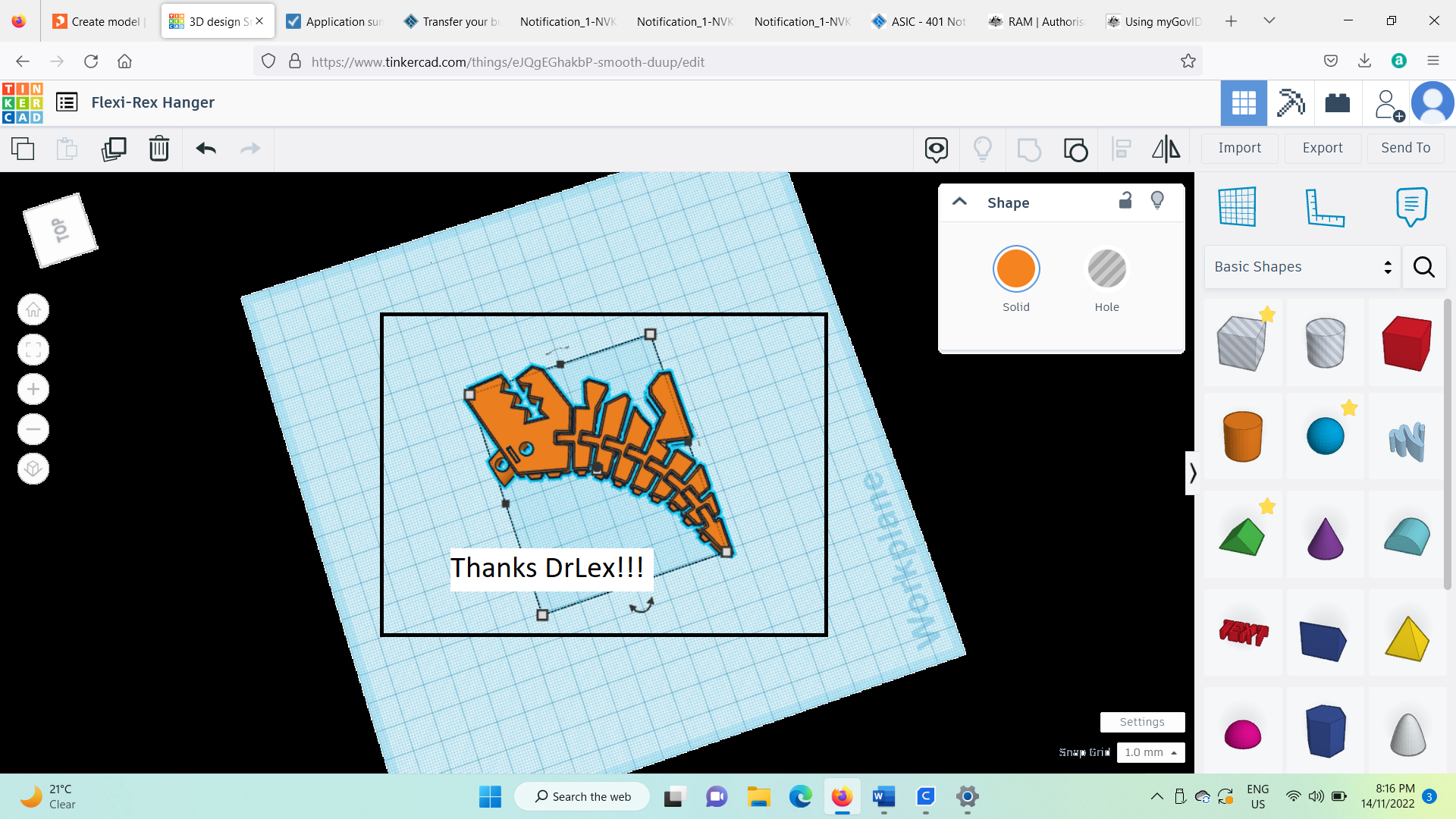Click the Ungroup shapes icon
The width and height of the screenshot is (1456, 819).
point(1075,149)
